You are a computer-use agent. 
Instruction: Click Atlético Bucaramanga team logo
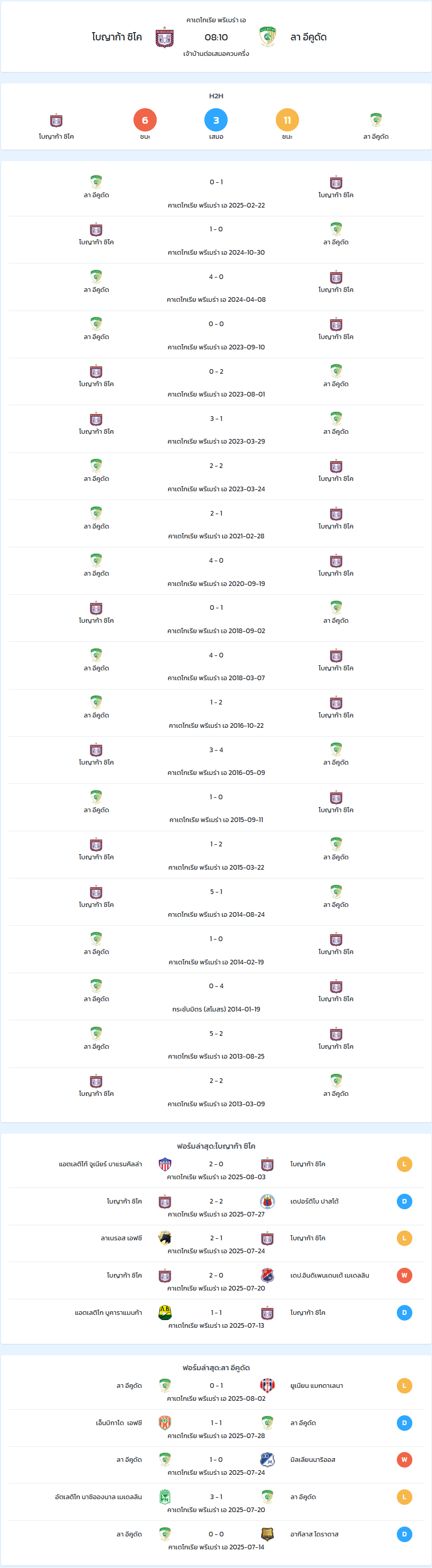[165, 1312]
